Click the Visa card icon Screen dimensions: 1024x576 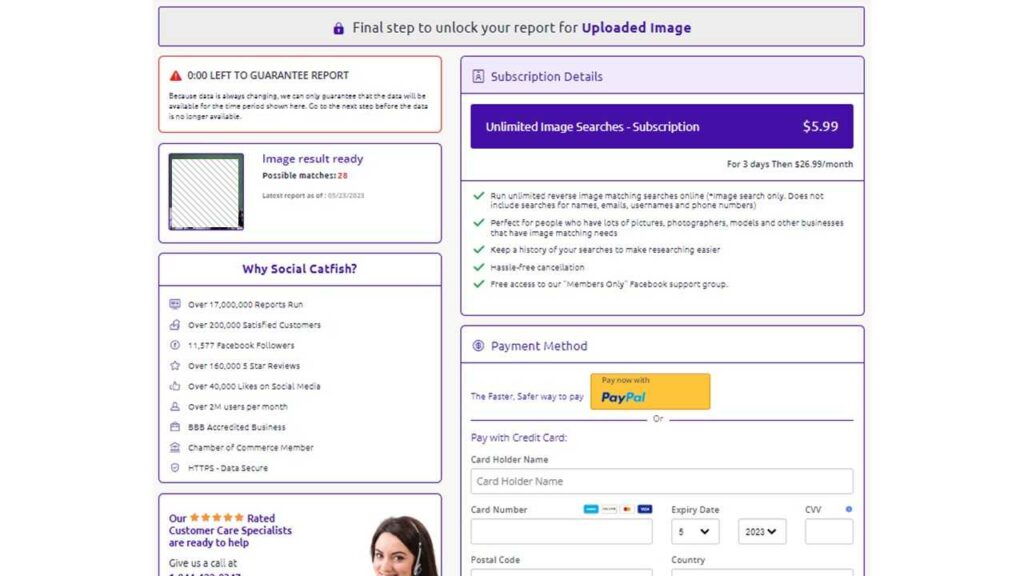tap(645, 509)
